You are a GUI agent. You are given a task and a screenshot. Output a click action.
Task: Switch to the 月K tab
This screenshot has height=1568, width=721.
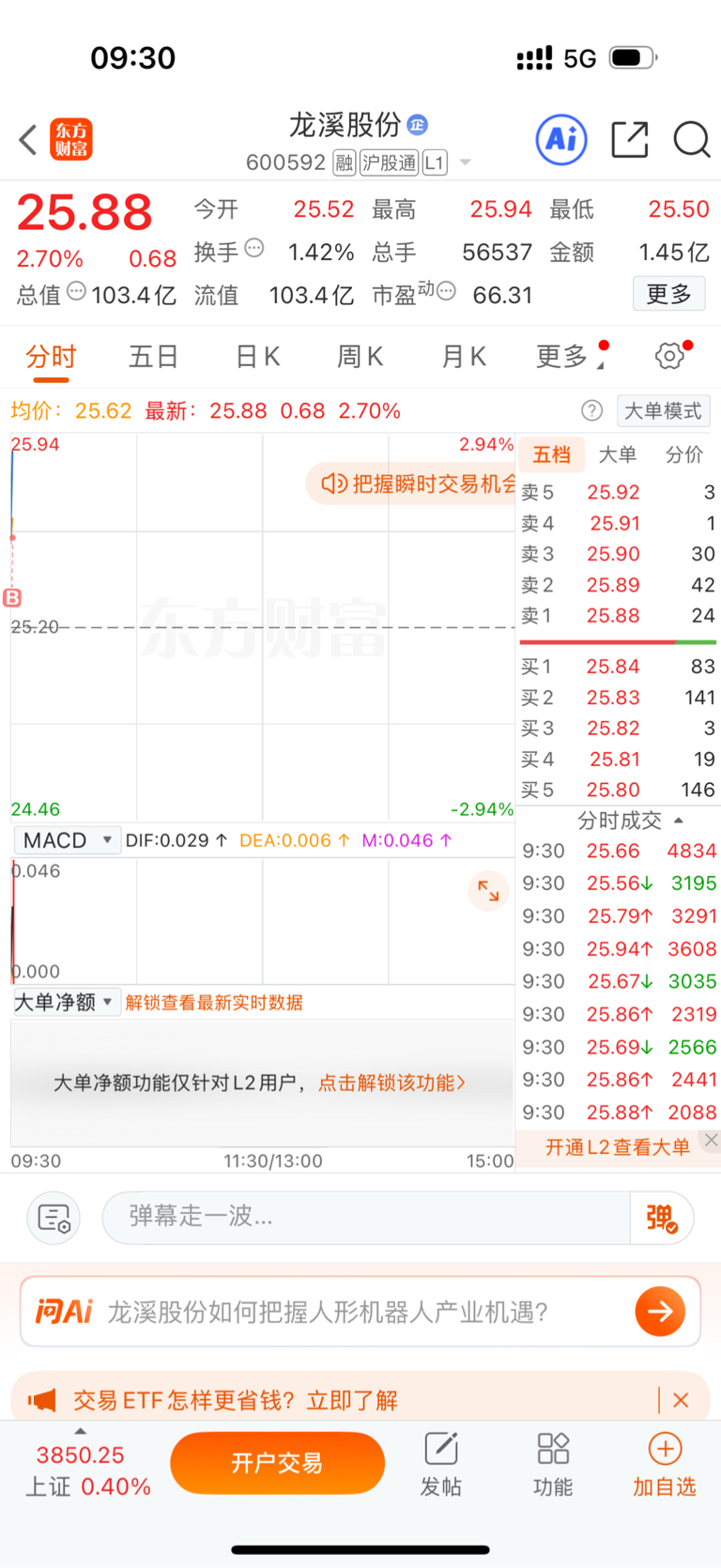[464, 357]
